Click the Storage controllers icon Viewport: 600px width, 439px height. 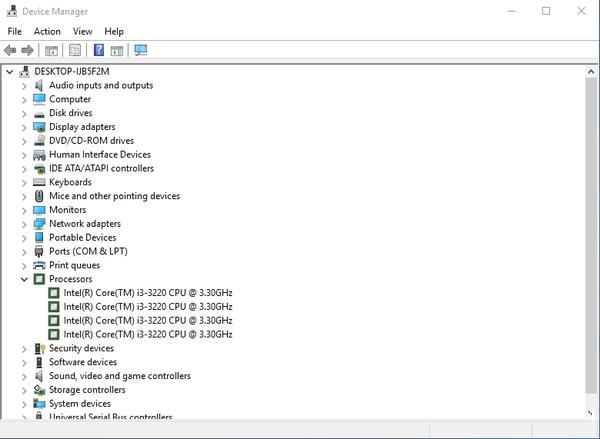tap(39, 390)
